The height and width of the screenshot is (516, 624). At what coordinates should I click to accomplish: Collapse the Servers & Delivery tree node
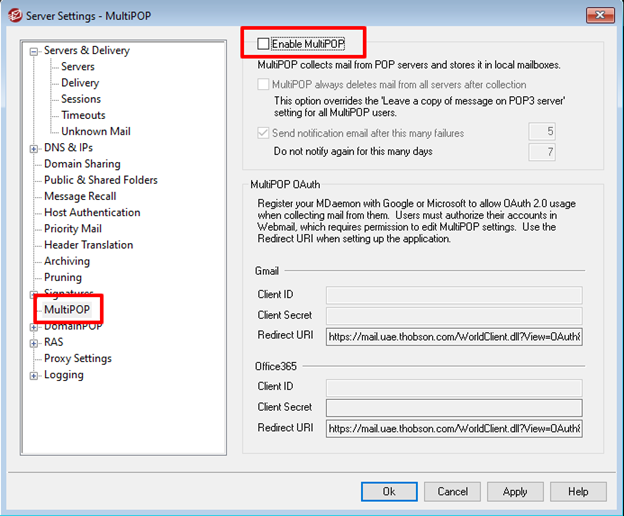click(x=34, y=51)
